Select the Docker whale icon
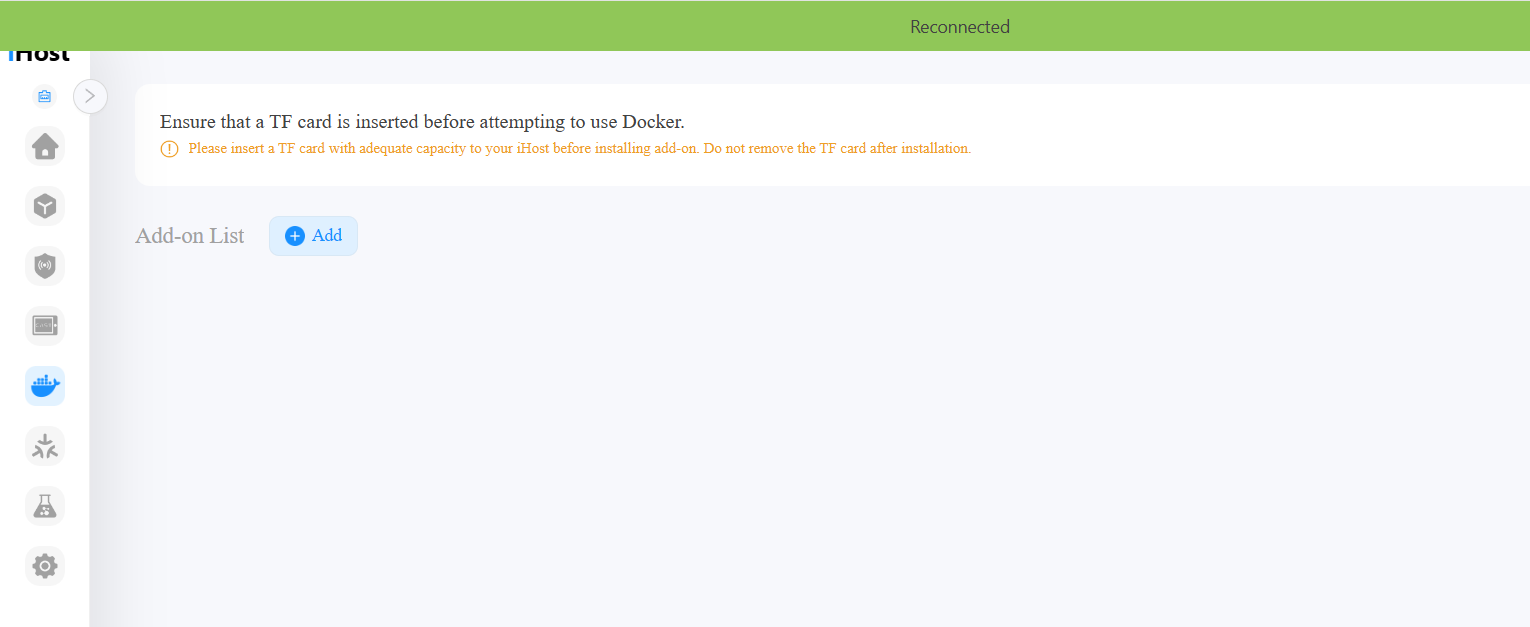 [x=45, y=386]
